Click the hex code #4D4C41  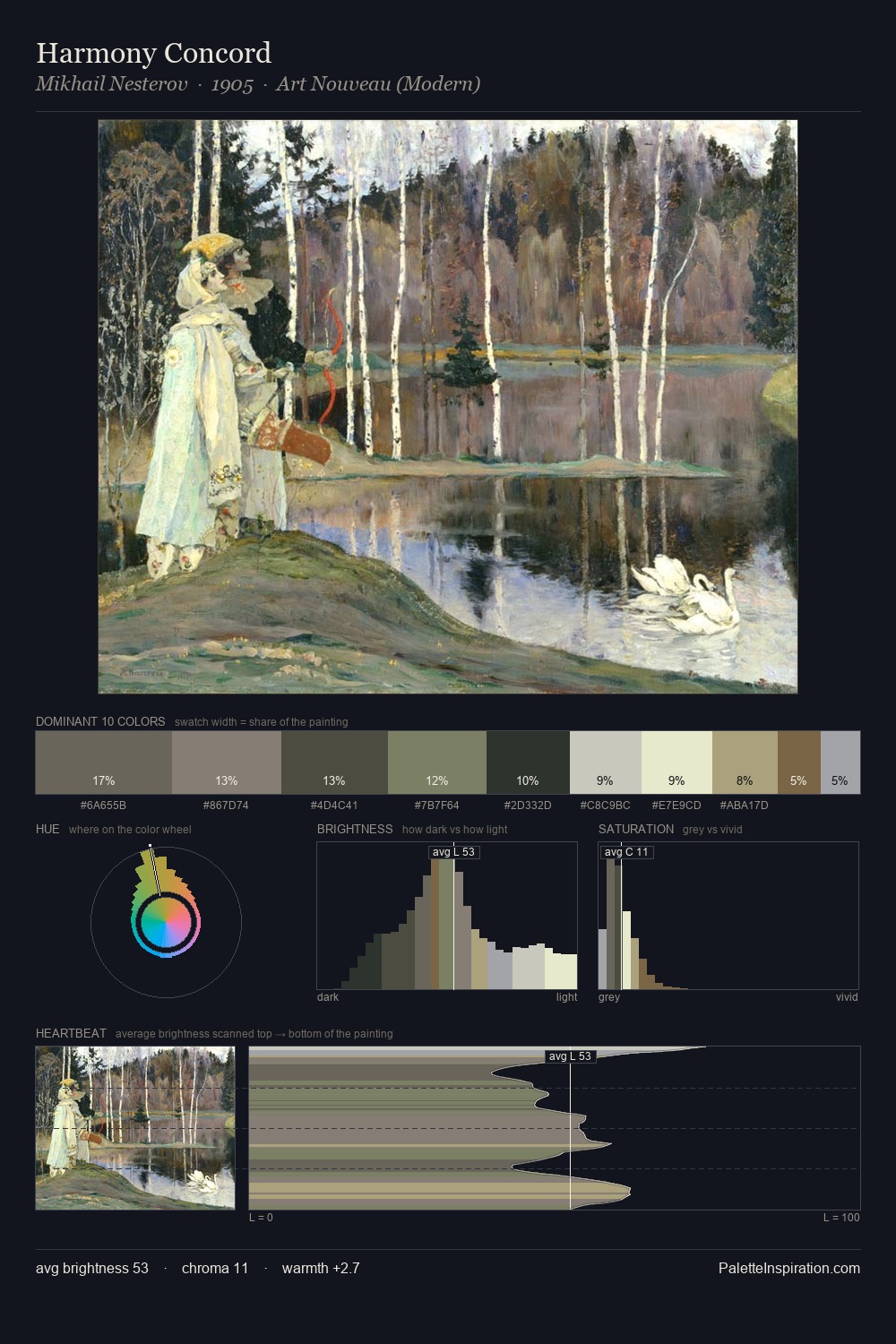pos(334,806)
